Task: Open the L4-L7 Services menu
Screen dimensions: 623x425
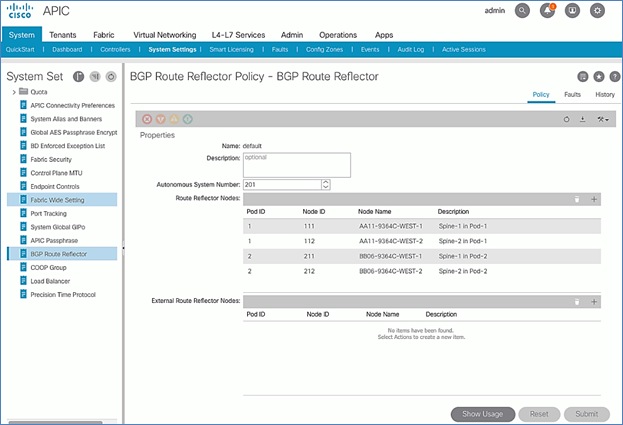Action: [238, 35]
